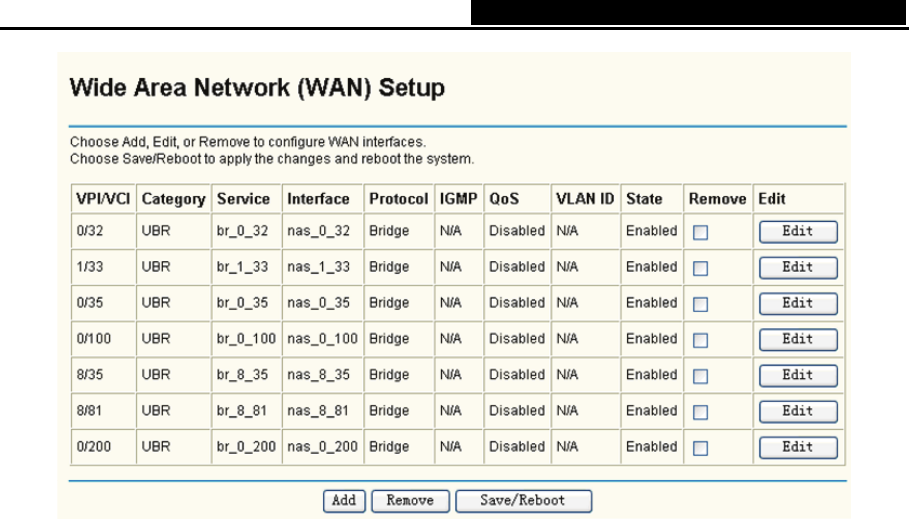Image resolution: width=909 pixels, height=519 pixels.
Task: Check Remove box for 1/33 row
Action: [700, 268]
